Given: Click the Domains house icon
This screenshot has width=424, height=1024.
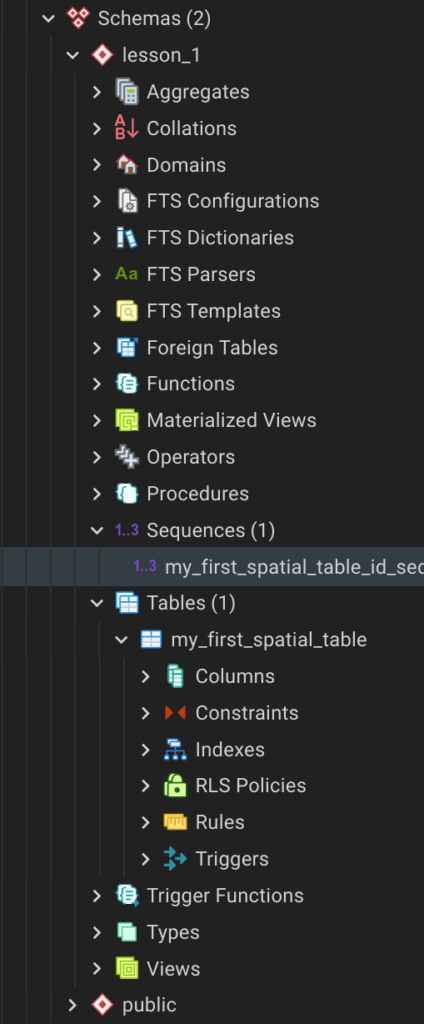Looking at the screenshot, I should pyautogui.click(x=127, y=165).
